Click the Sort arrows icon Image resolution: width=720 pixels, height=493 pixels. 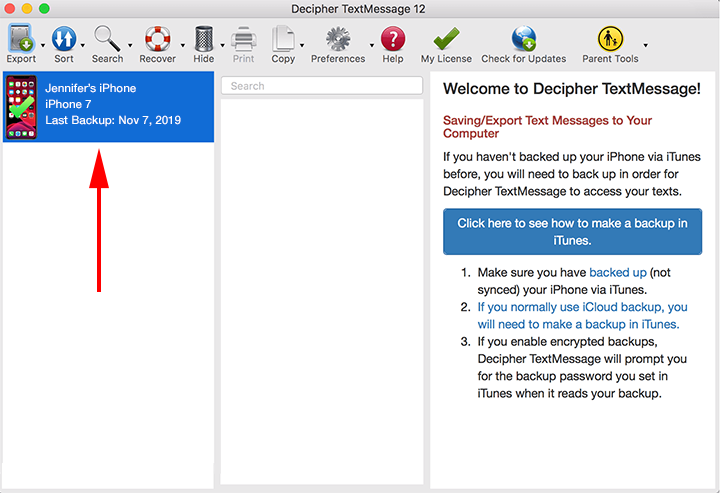pyautogui.click(x=64, y=39)
